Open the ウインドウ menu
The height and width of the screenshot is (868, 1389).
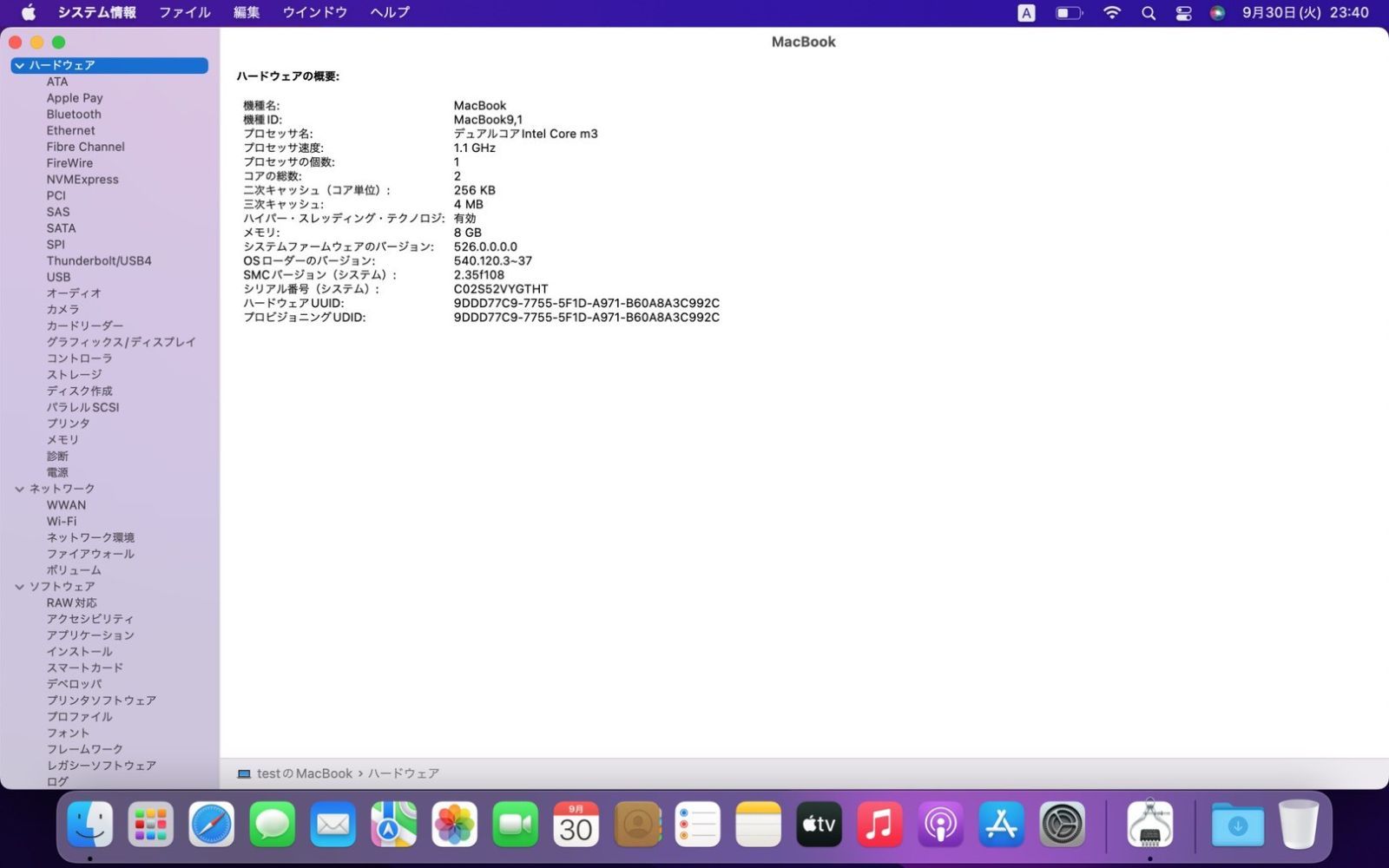pyautogui.click(x=314, y=13)
